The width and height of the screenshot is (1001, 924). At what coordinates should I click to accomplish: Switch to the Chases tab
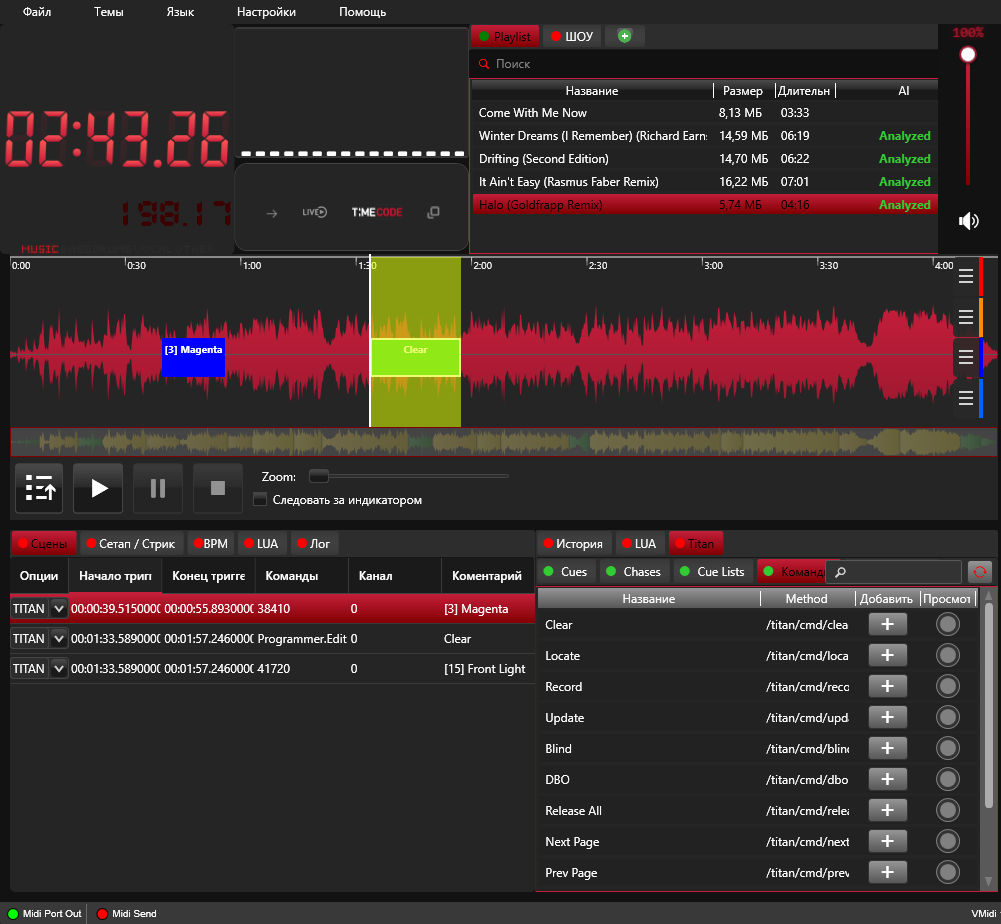633,572
